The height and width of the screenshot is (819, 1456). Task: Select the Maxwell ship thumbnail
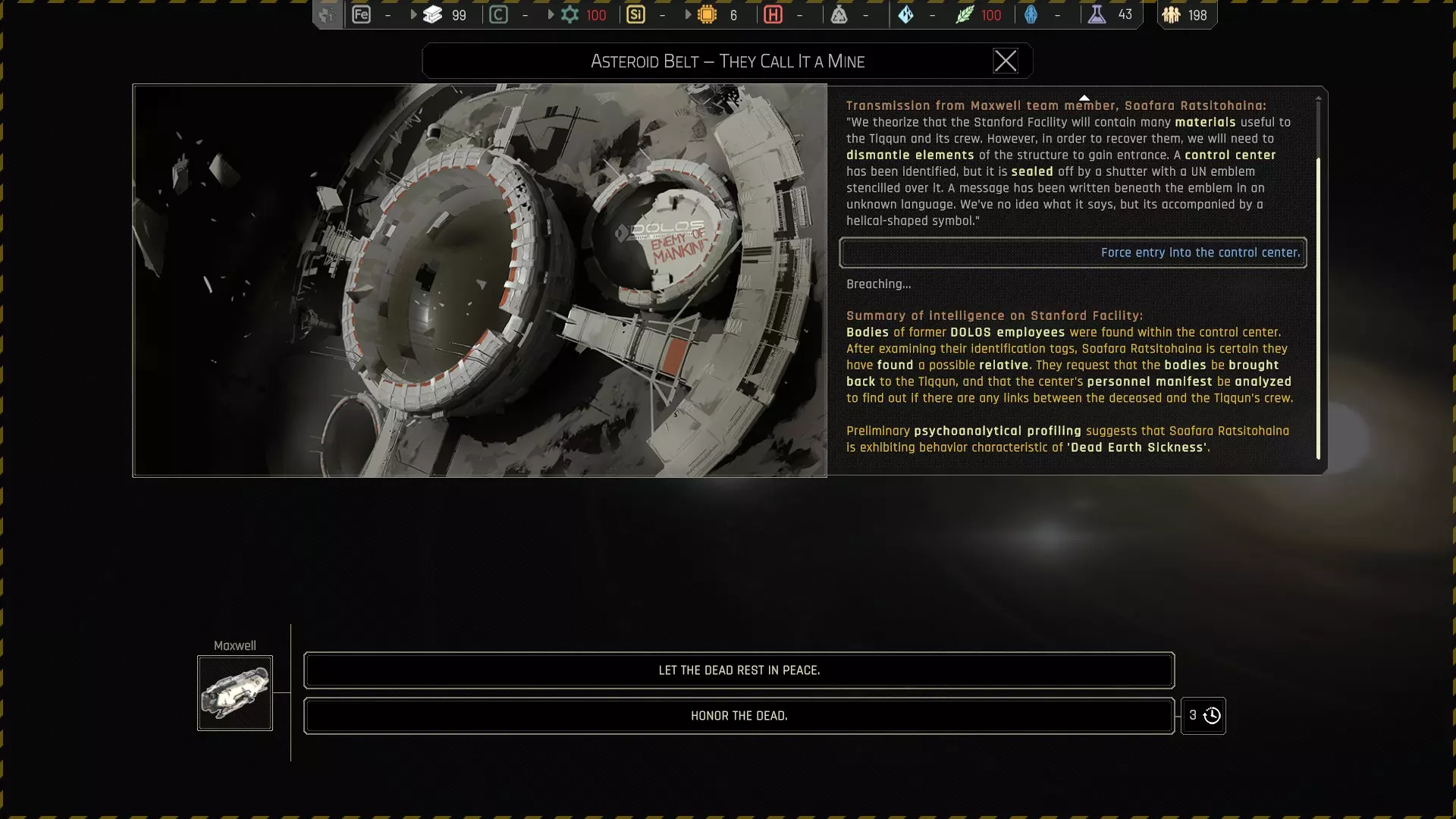click(x=235, y=693)
